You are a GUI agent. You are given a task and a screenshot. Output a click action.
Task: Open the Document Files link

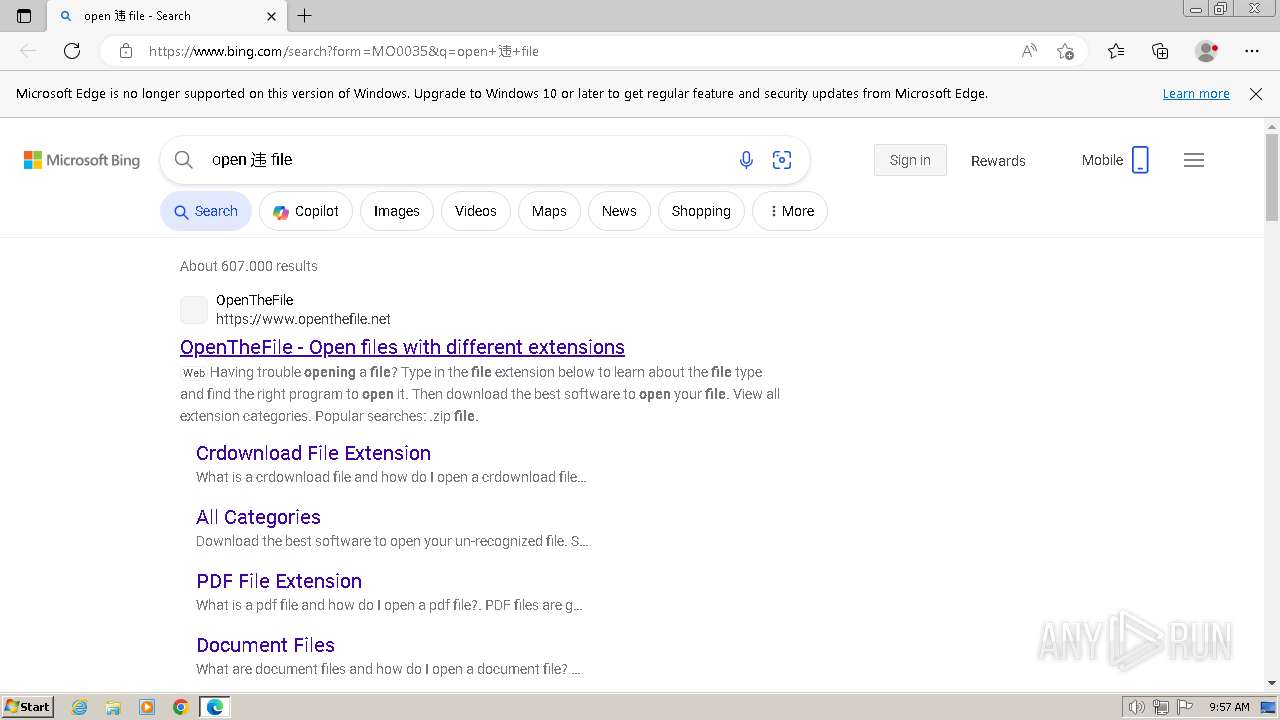click(265, 645)
